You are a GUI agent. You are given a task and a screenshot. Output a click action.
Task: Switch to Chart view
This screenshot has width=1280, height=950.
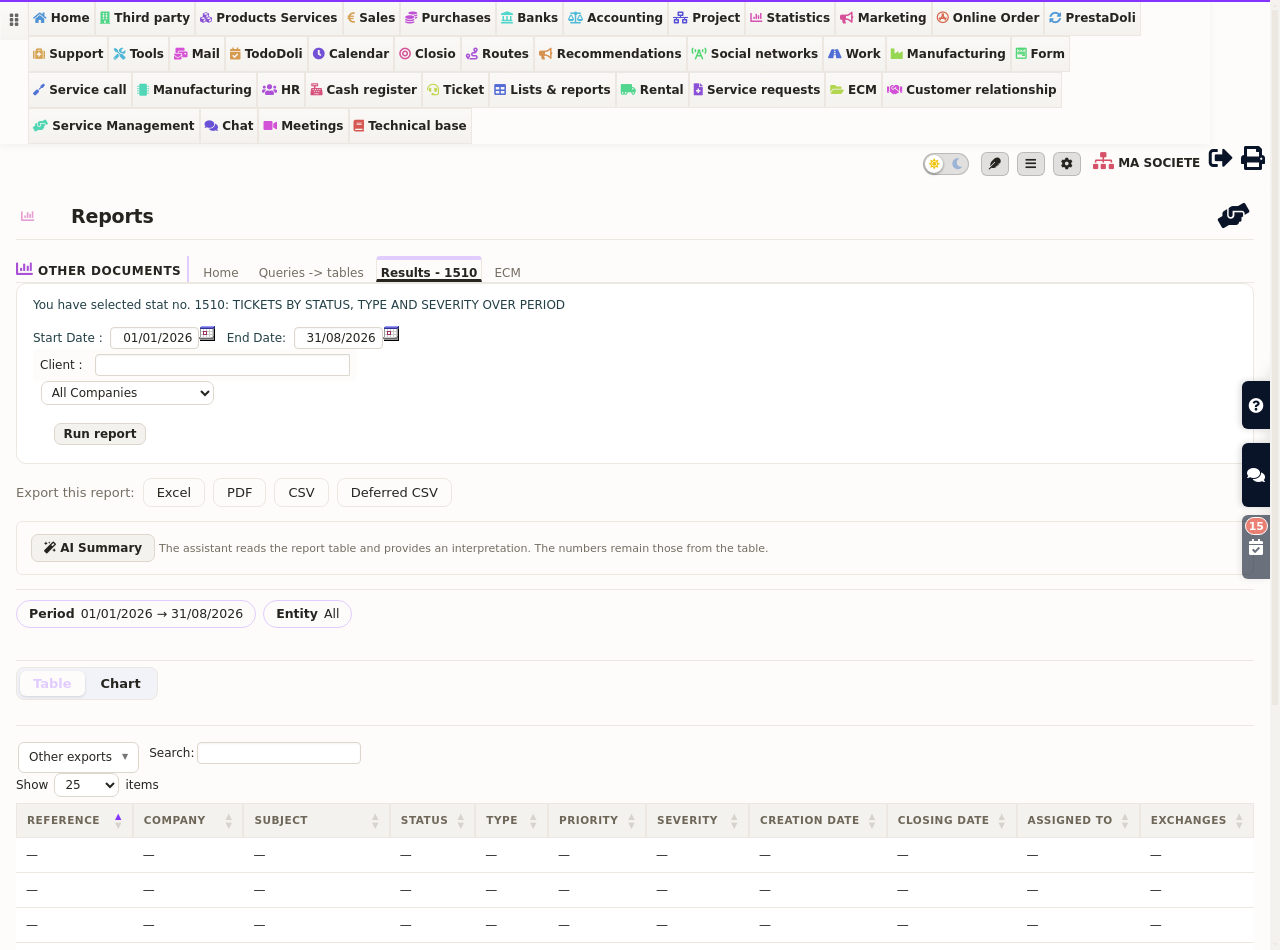tap(120, 684)
